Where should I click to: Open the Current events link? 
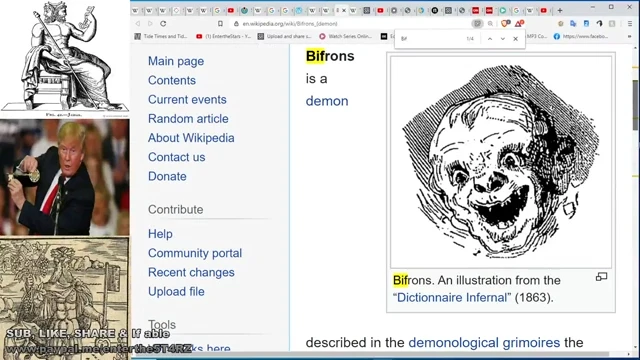pyautogui.click(x=187, y=100)
